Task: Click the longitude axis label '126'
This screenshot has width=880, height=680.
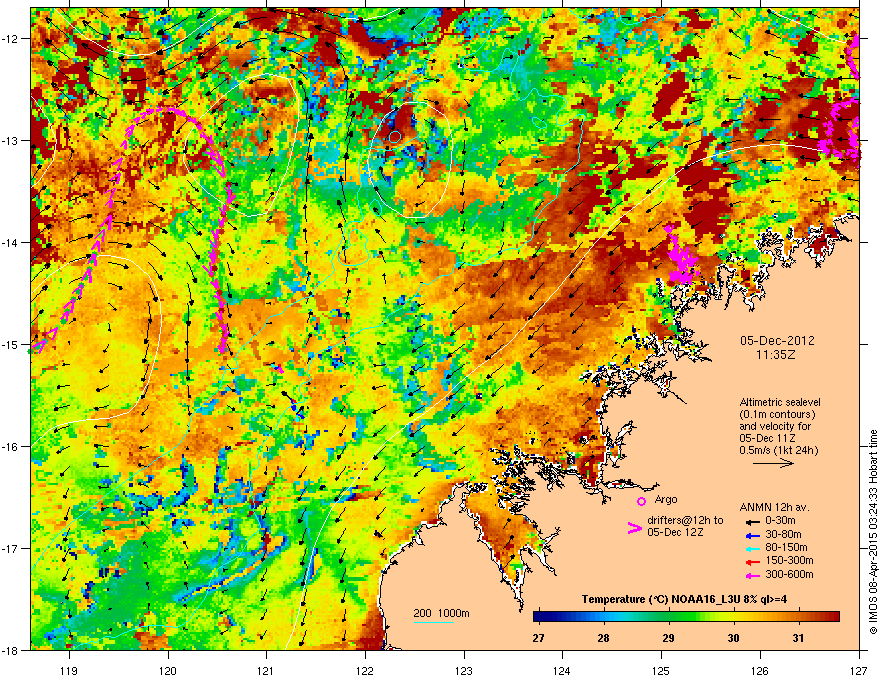Action: coord(760,670)
